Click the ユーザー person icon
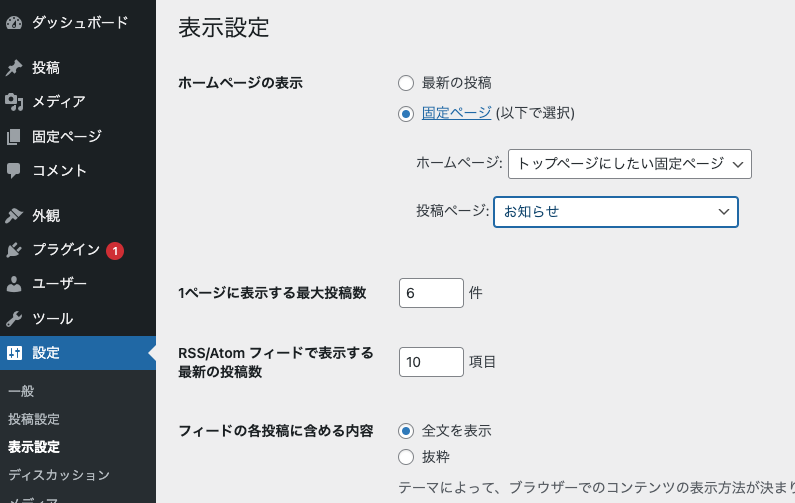The image size is (795, 503). [x=14, y=284]
